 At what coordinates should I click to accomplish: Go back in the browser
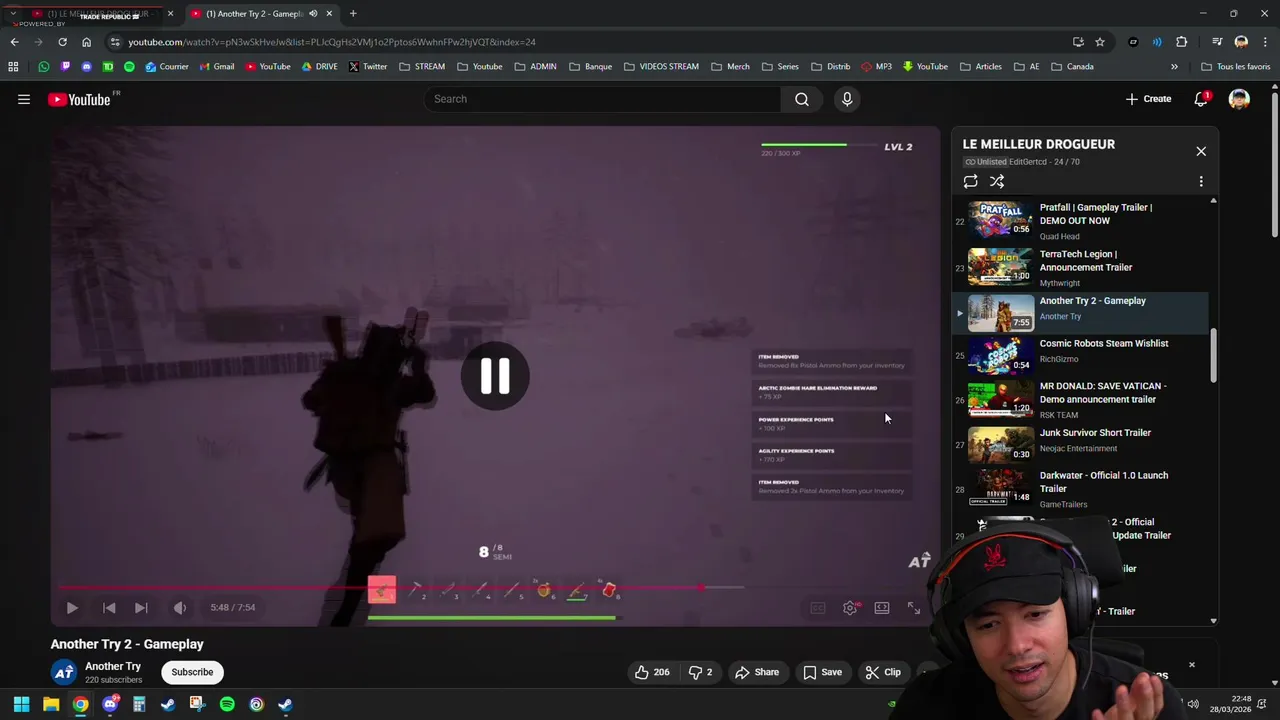[x=14, y=42]
